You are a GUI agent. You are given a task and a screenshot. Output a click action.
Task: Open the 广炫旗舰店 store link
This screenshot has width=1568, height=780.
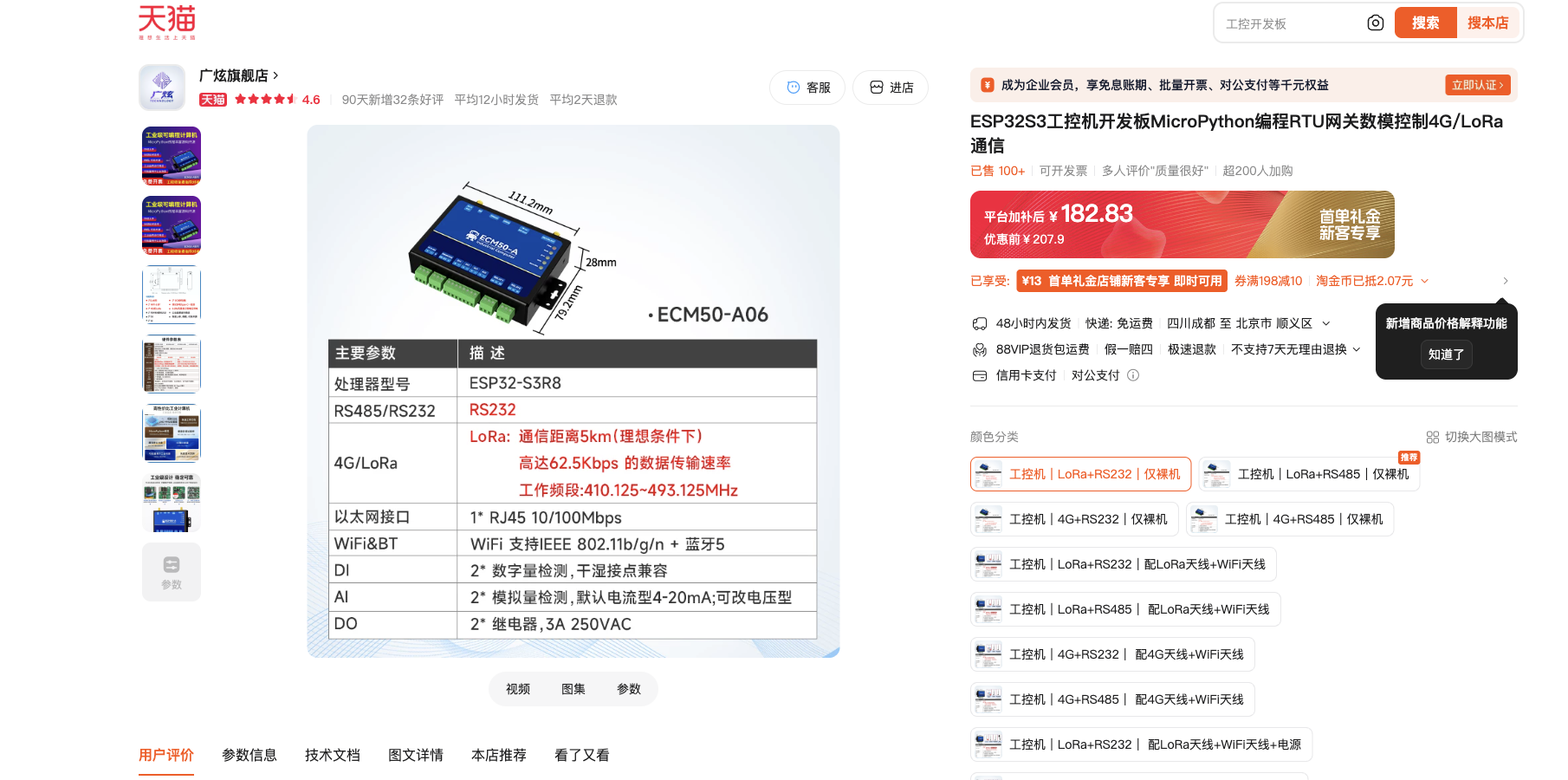pyautogui.click(x=239, y=75)
